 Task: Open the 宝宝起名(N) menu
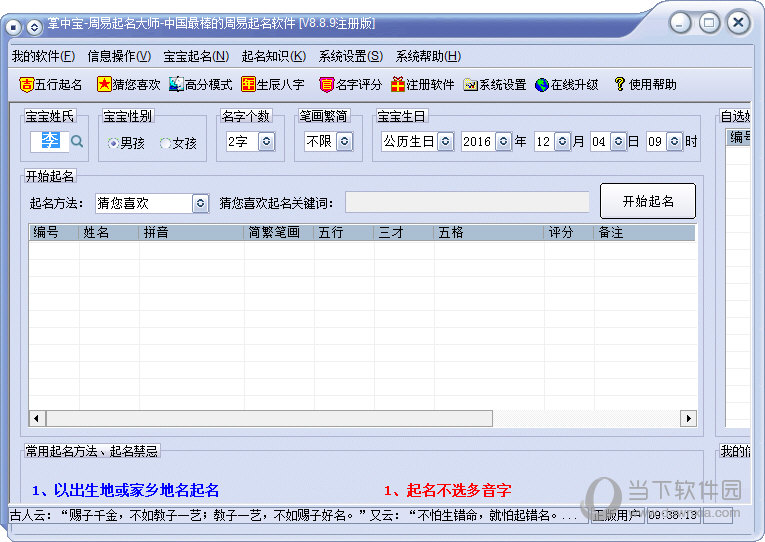coord(196,56)
